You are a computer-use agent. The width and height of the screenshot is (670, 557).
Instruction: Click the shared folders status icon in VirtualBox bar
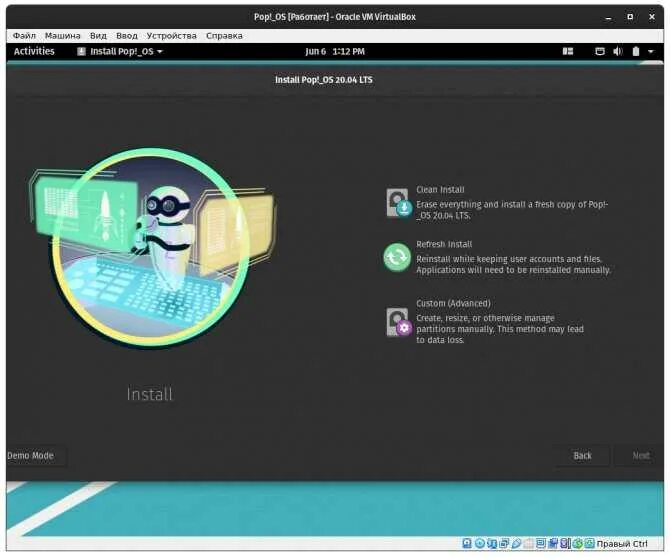(529, 543)
